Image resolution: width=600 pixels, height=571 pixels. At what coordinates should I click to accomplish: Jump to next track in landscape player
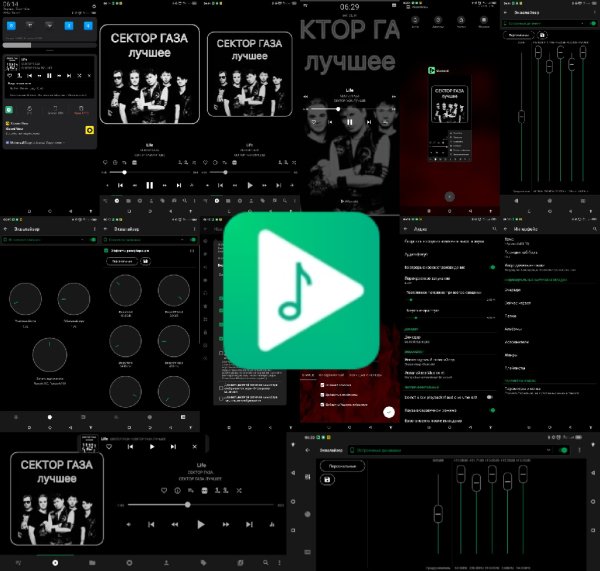pyautogui.click(x=249, y=524)
